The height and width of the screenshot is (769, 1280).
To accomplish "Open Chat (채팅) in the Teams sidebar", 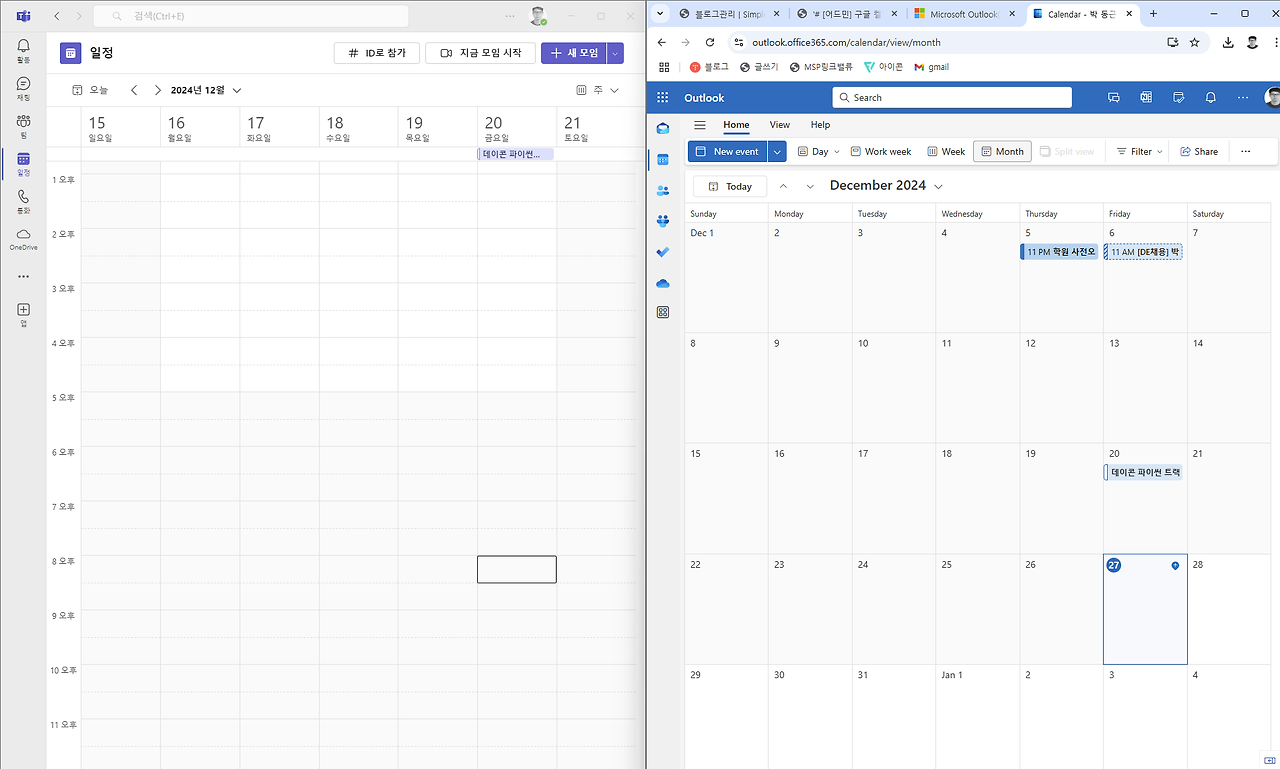I will tap(23, 88).
